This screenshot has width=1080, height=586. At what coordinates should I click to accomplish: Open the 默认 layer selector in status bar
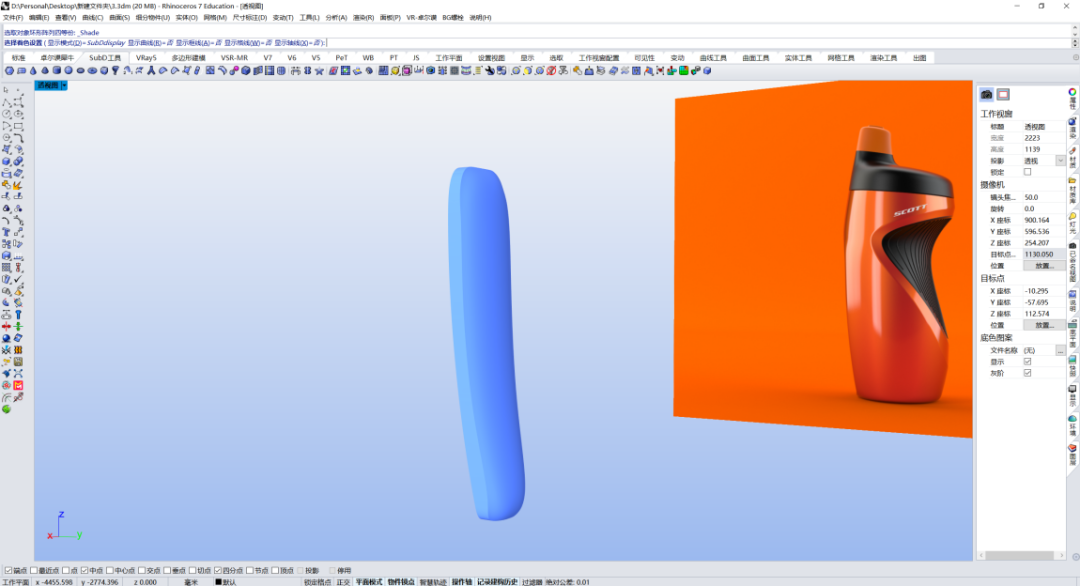(226, 582)
